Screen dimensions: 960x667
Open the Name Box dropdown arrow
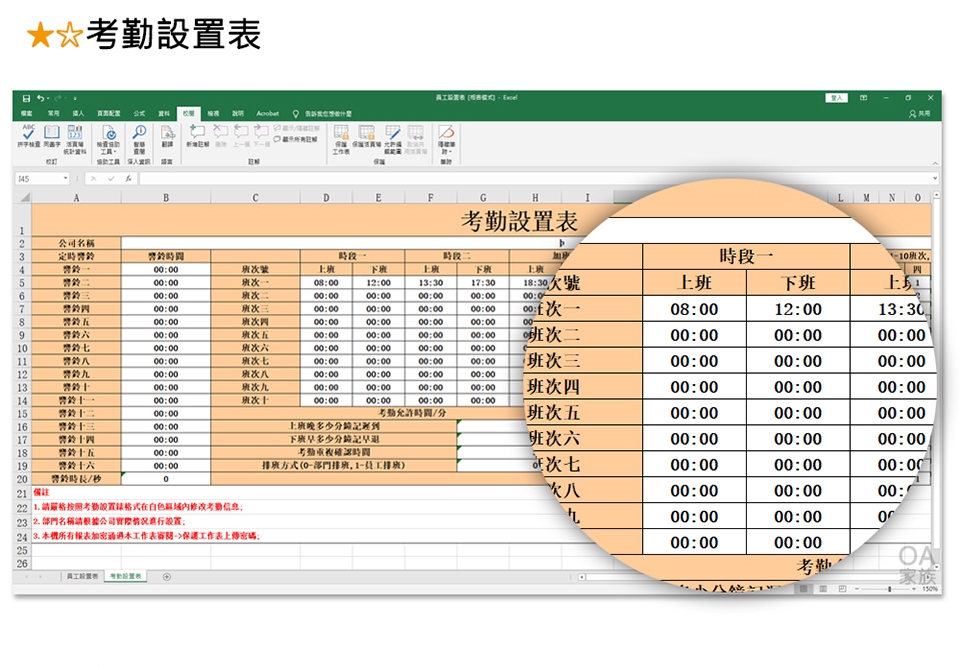point(66,178)
